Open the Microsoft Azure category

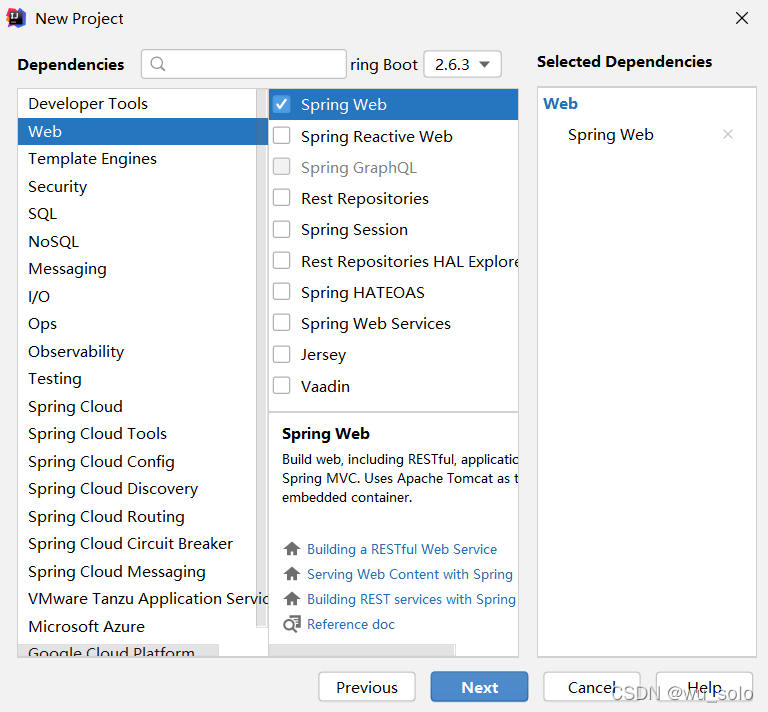pyautogui.click(x=137, y=626)
